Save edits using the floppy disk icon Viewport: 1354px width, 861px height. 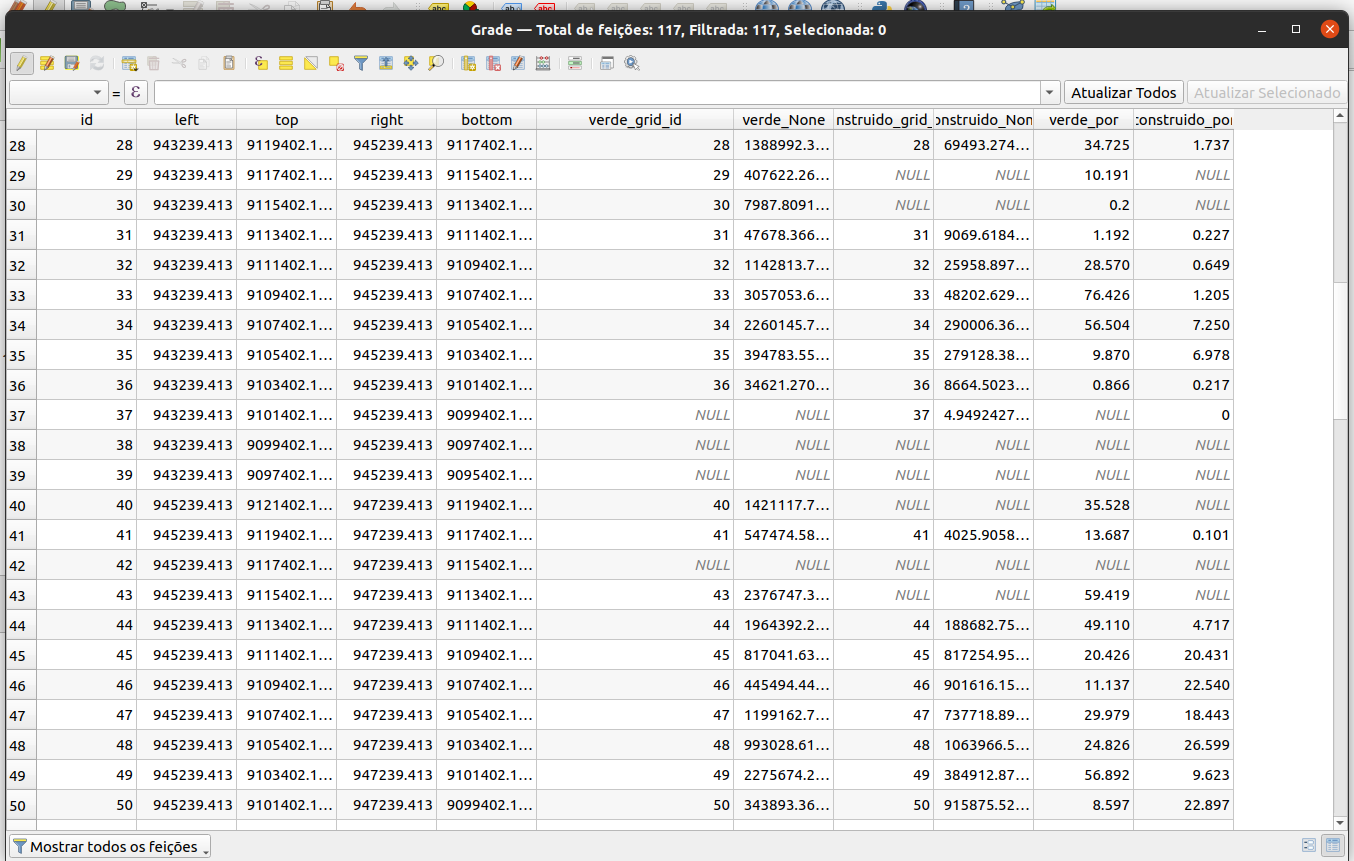[x=71, y=63]
